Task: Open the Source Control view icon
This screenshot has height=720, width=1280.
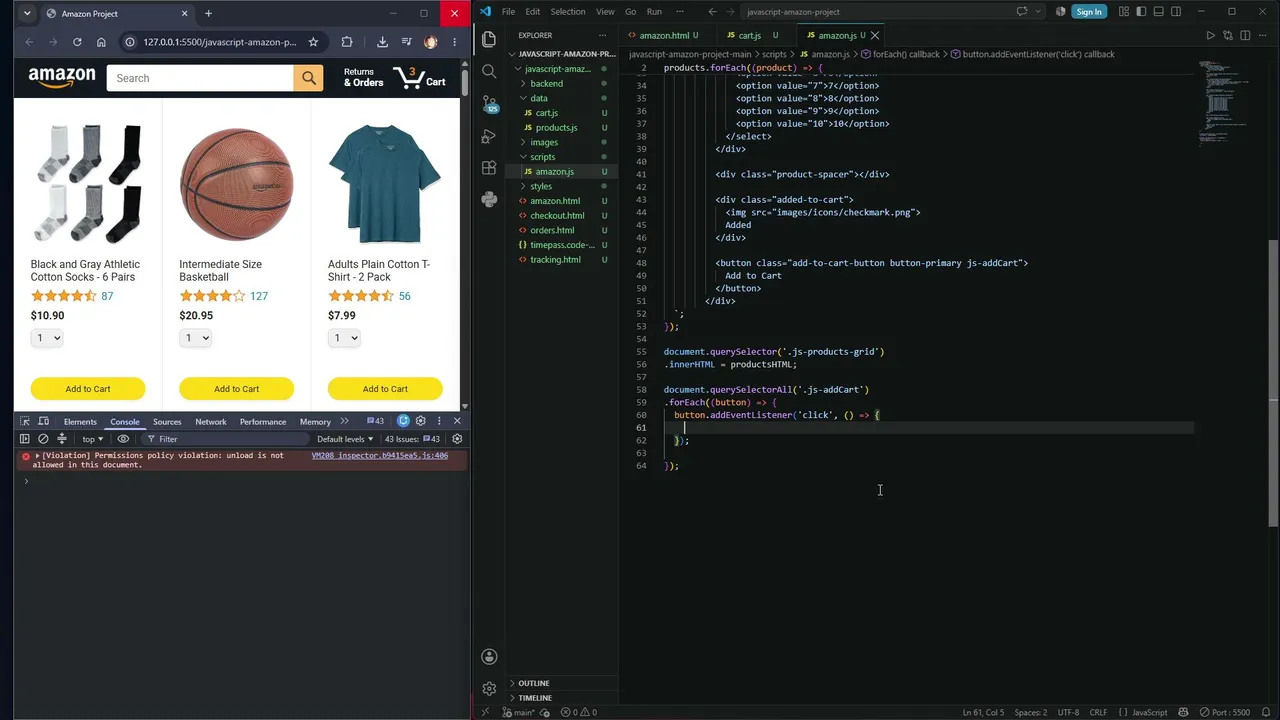Action: pos(489,103)
